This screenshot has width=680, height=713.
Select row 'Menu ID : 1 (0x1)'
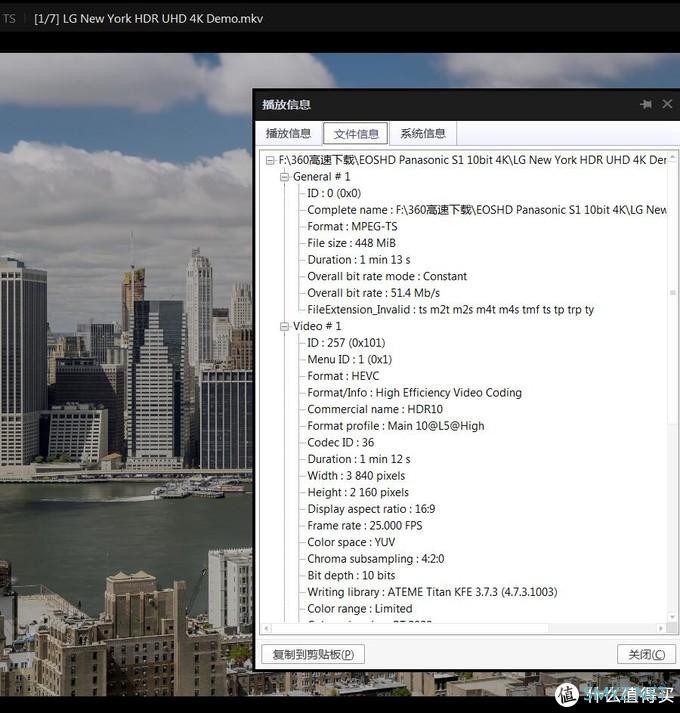click(349, 360)
